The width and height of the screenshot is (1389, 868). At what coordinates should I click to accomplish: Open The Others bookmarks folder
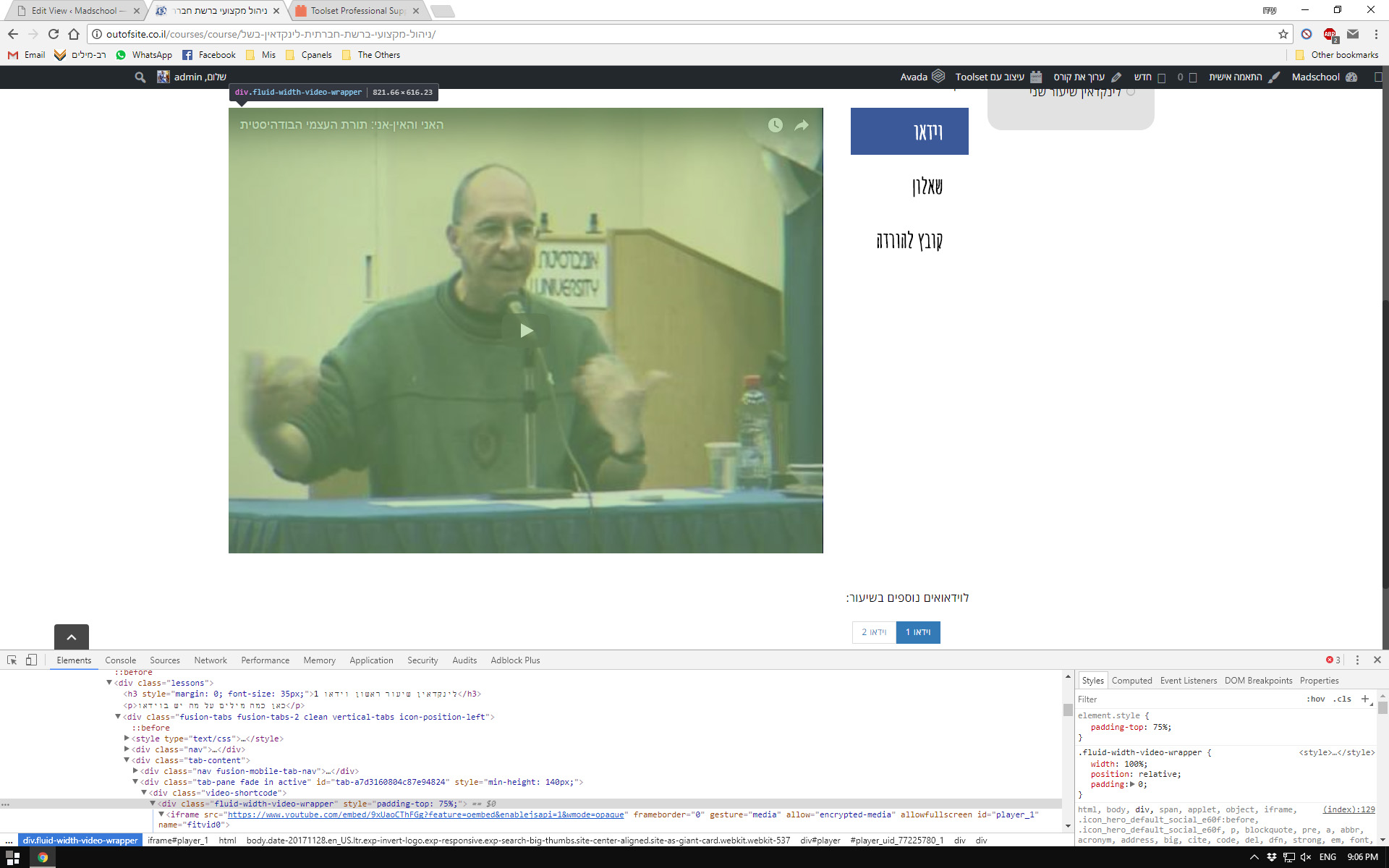click(371, 55)
